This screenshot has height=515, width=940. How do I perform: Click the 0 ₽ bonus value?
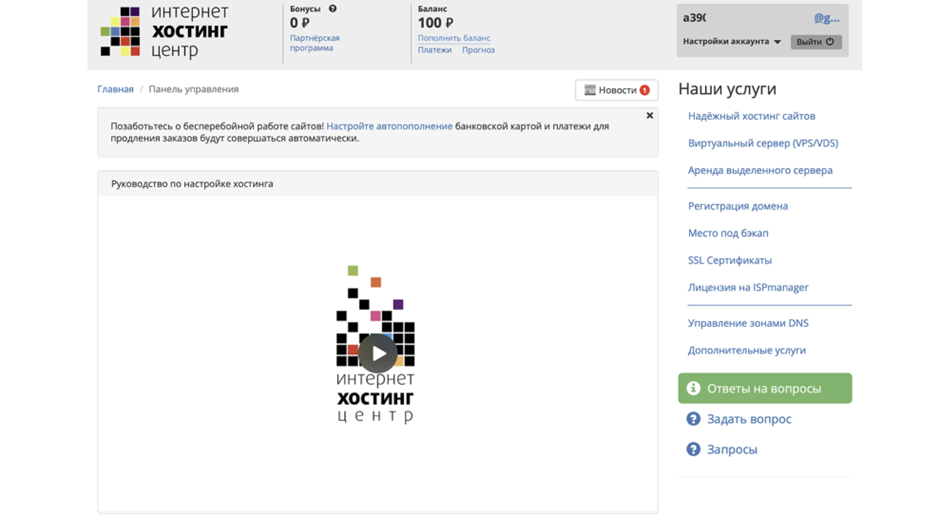300,23
